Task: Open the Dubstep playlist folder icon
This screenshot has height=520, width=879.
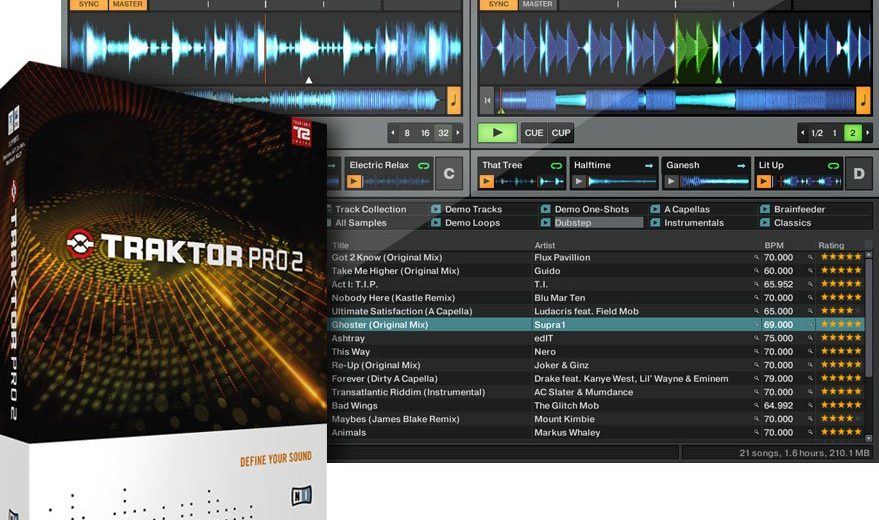Action: pyautogui.click(x=546, y=223)
